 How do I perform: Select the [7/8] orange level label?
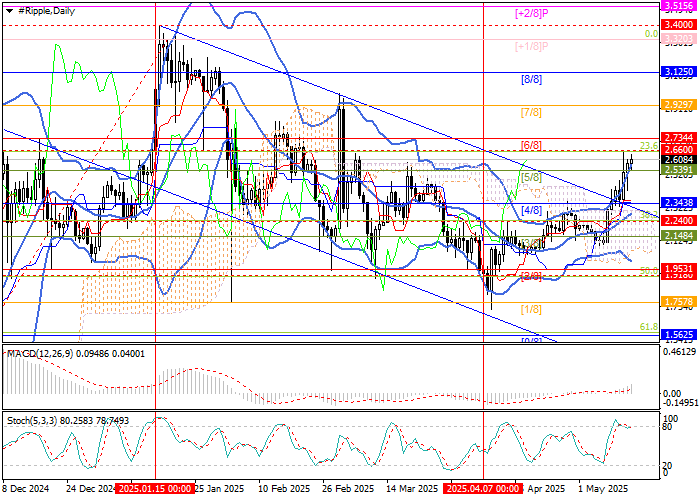[x=531, y=111]
